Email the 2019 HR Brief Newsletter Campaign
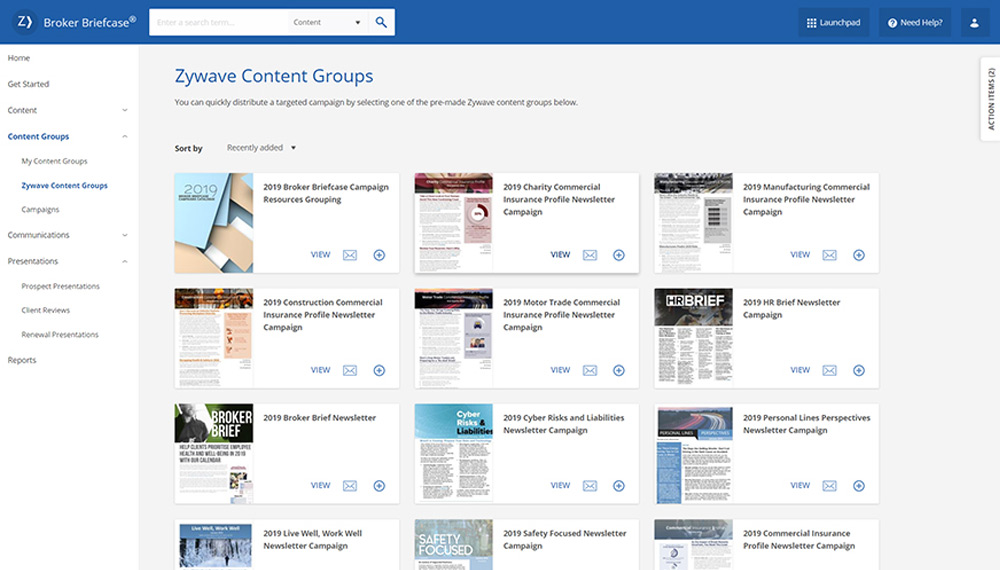Screen dimensions: 1000x570 (830, 370)
